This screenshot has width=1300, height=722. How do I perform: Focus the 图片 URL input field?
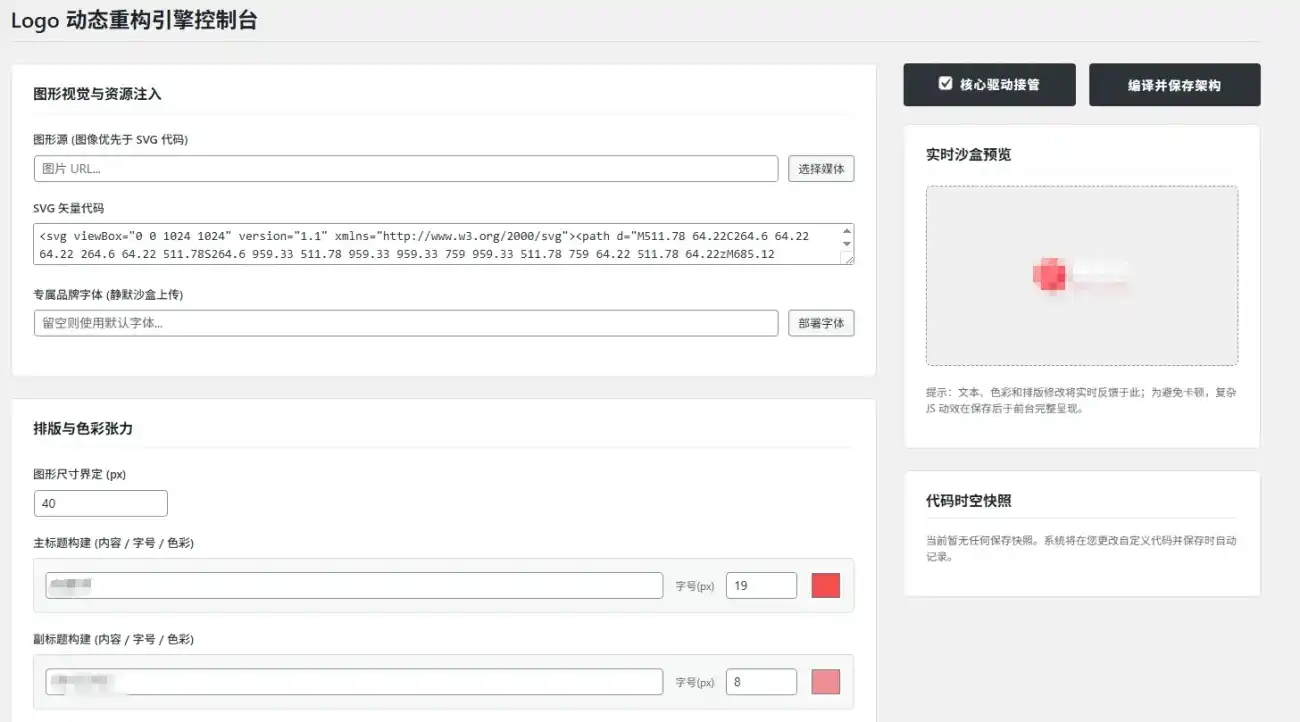[405, 169]
